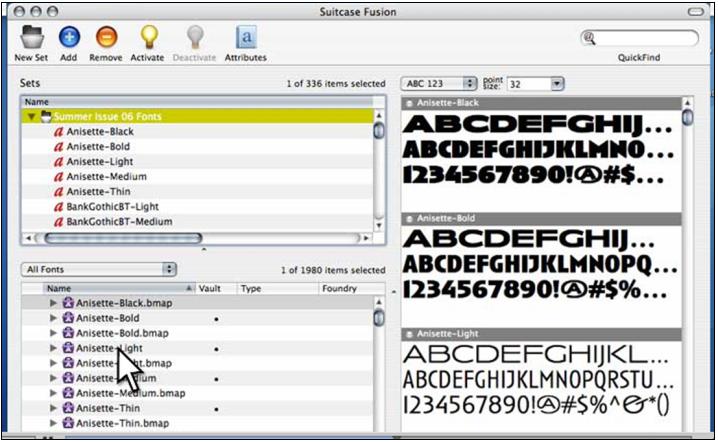
Task: Click the preview pane vertical scroll thumb
Action: 687,117
